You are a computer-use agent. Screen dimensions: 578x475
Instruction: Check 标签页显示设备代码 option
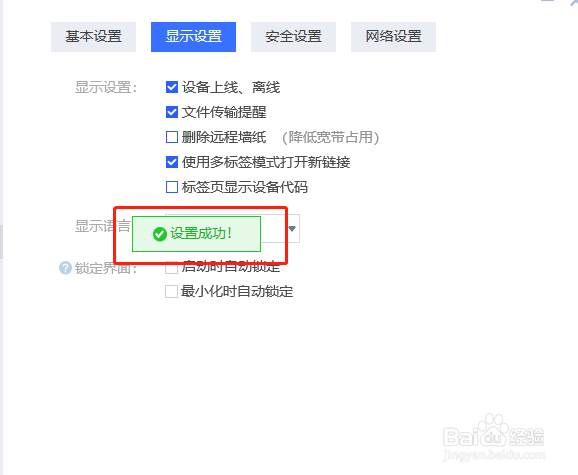click(172, 187)
